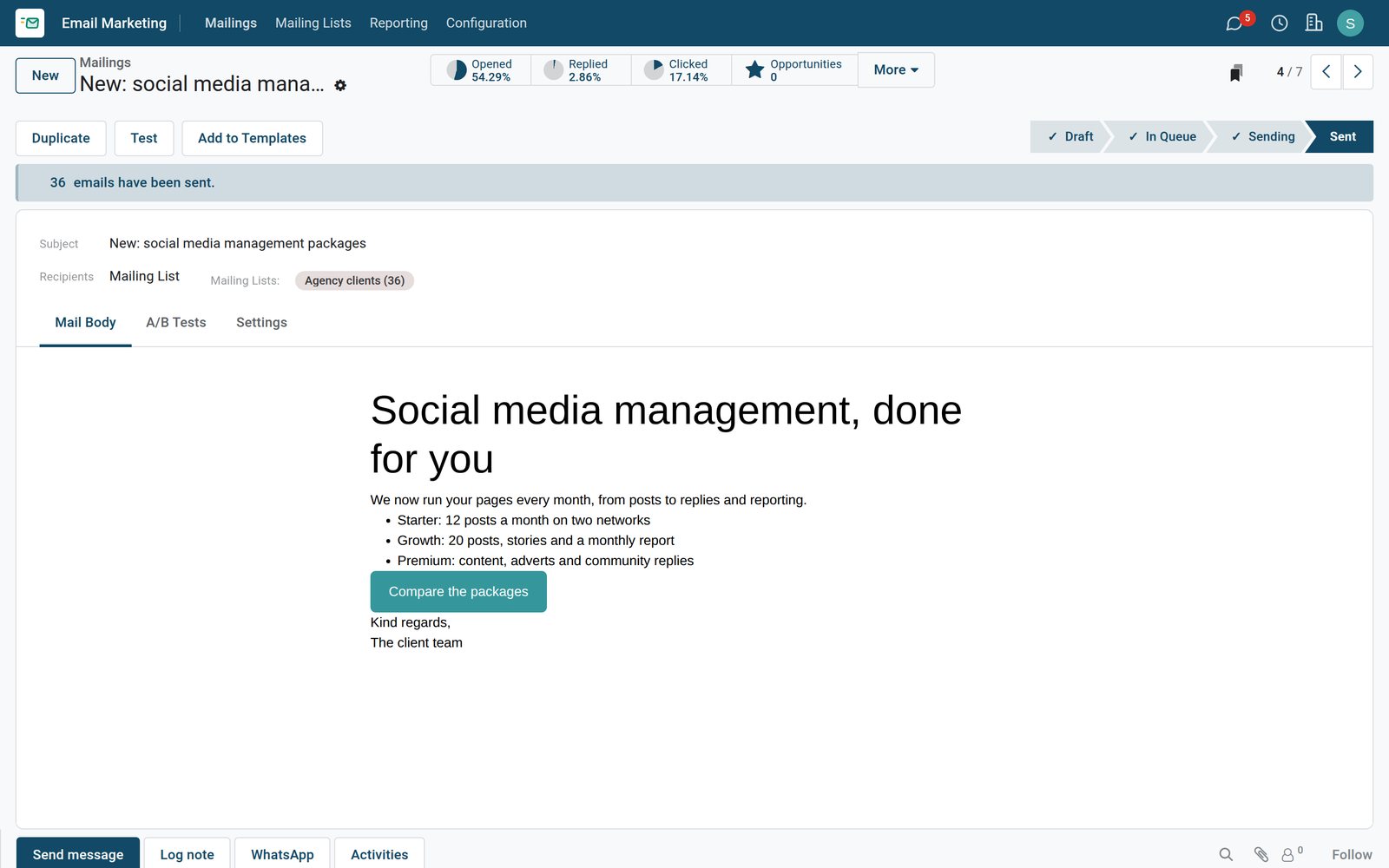Click the Compare the packages button
The height and width of the screenshot is (868, 1389).
[x=458, y=592]
